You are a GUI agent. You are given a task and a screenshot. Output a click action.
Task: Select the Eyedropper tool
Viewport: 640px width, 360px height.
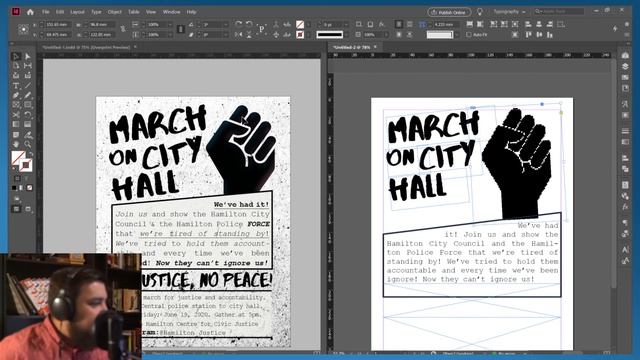coord(27,135)
